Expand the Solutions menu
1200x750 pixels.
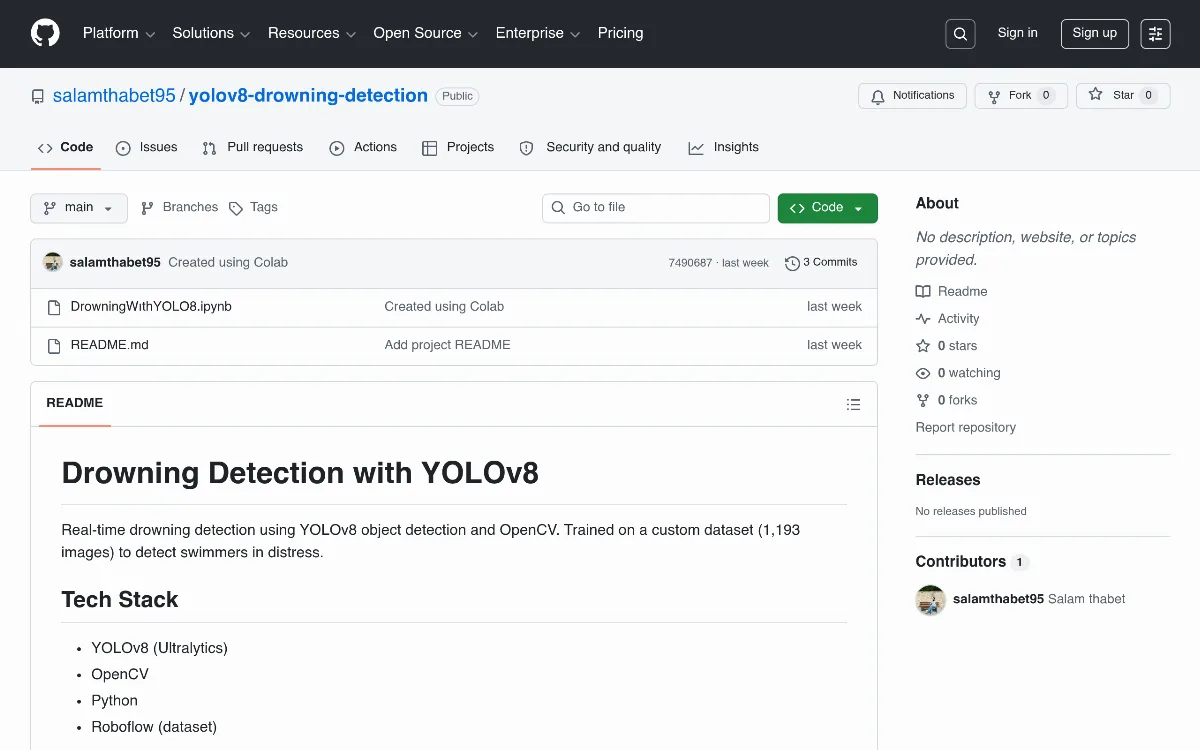(211, 33)
